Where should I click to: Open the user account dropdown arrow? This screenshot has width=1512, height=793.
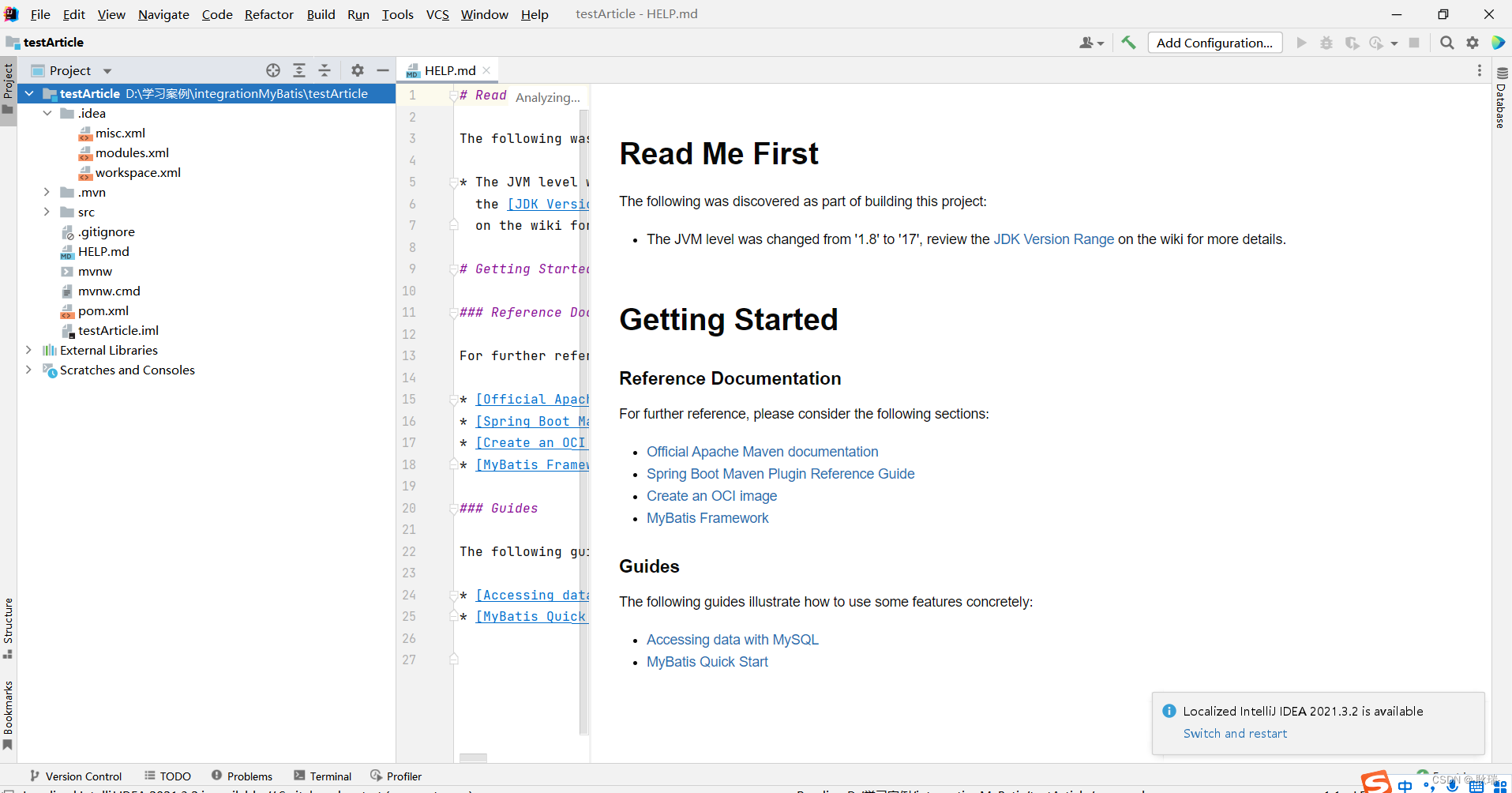point(1101,43)
